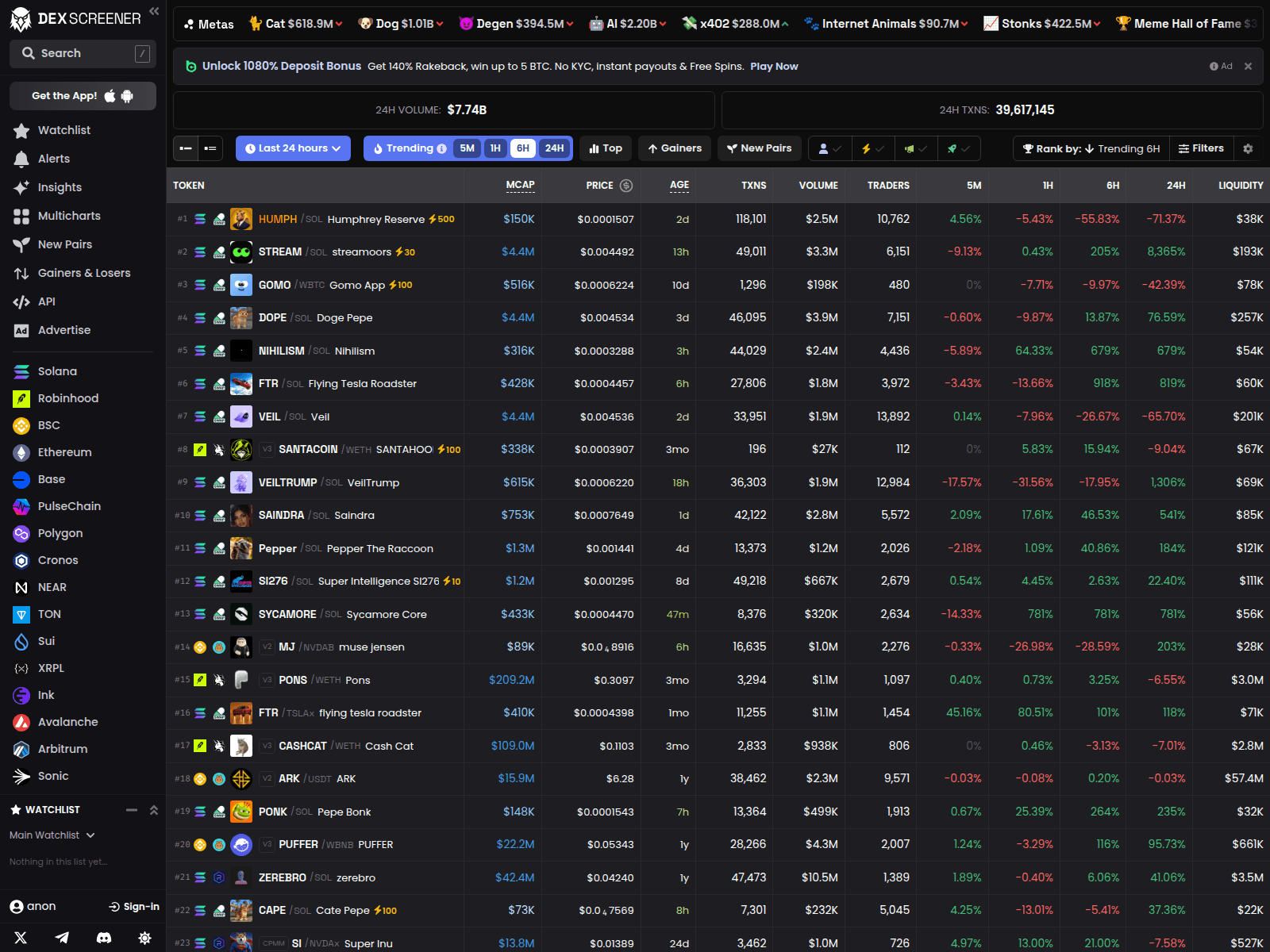Select 24H trending timeframe
The height and width of the screenshot is (952, 1270).
tap(554, 148)
